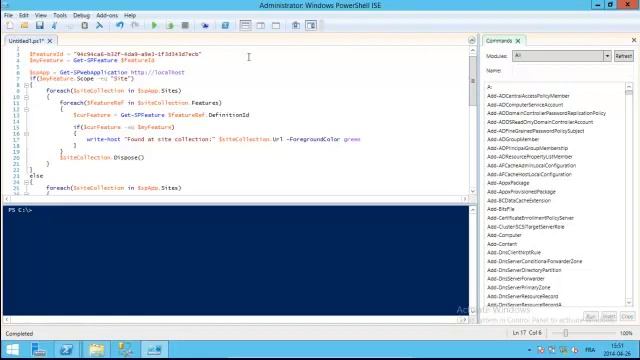
Task: Click script pane horizontal scrollbar right arrow
Action: click(464, 199)
